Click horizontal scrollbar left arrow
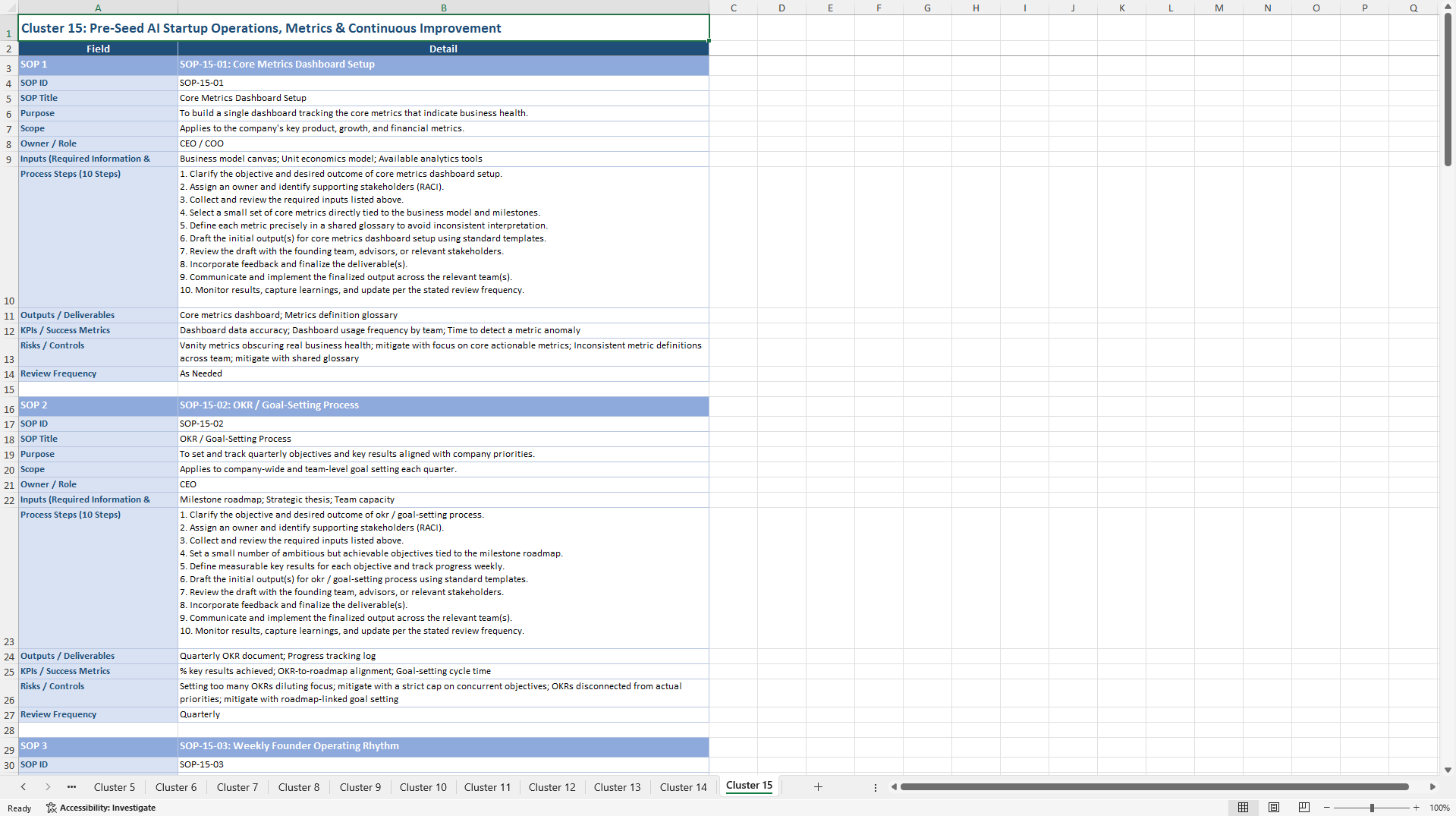The image size is (1456, 816). [894, 787]
